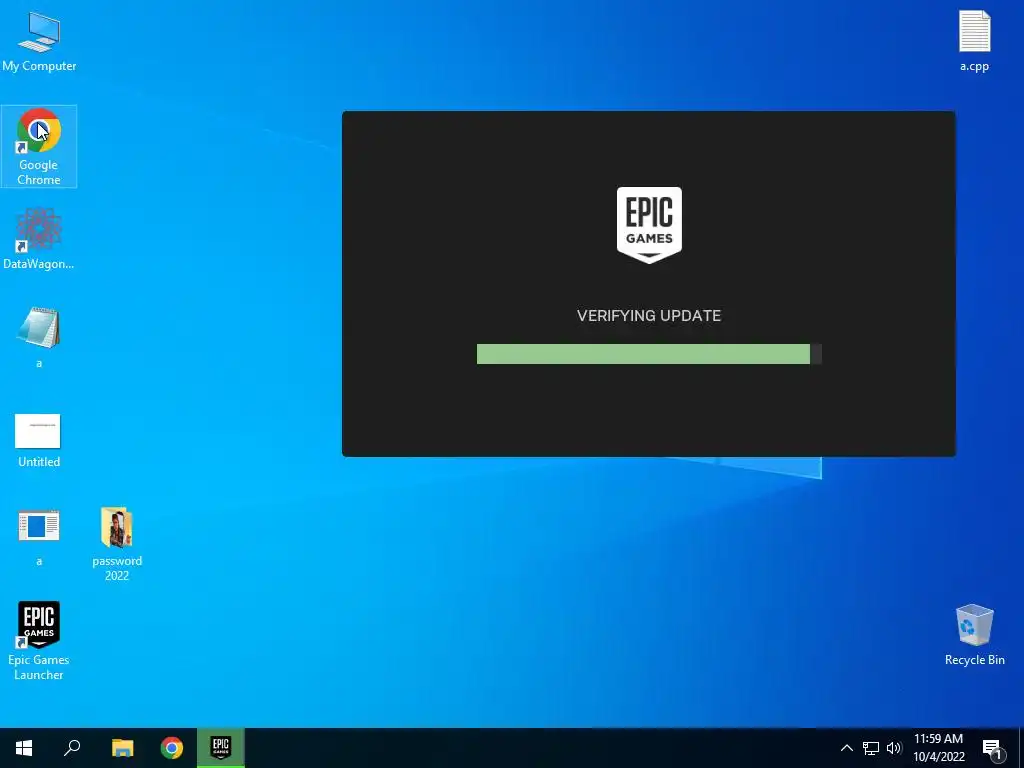Click the Epic Games logo in the updater
This screenshot has width=1024, height=768.
point(649,225)
